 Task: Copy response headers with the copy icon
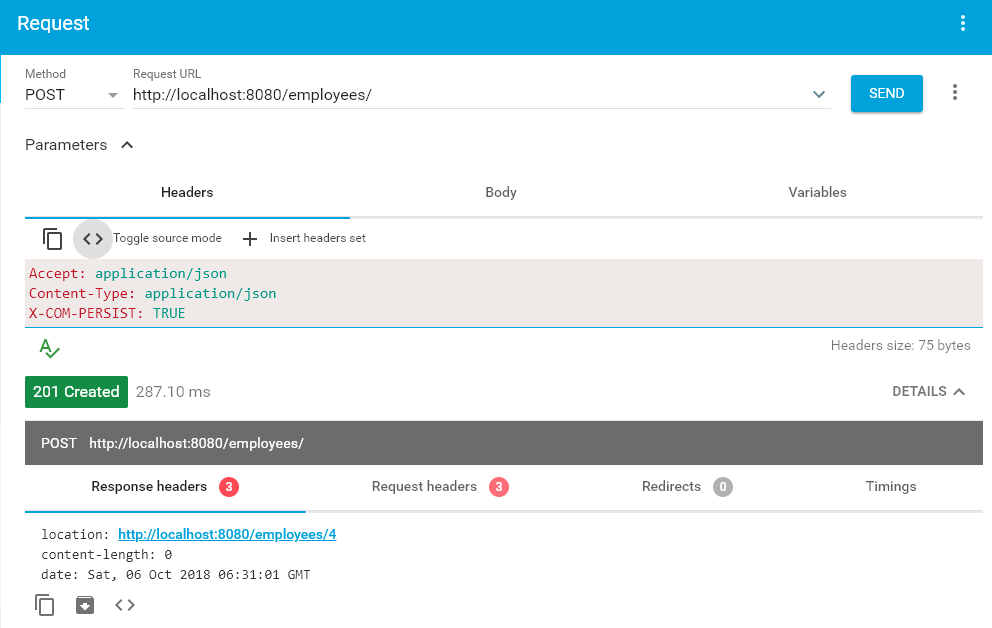tap(44, 605)
